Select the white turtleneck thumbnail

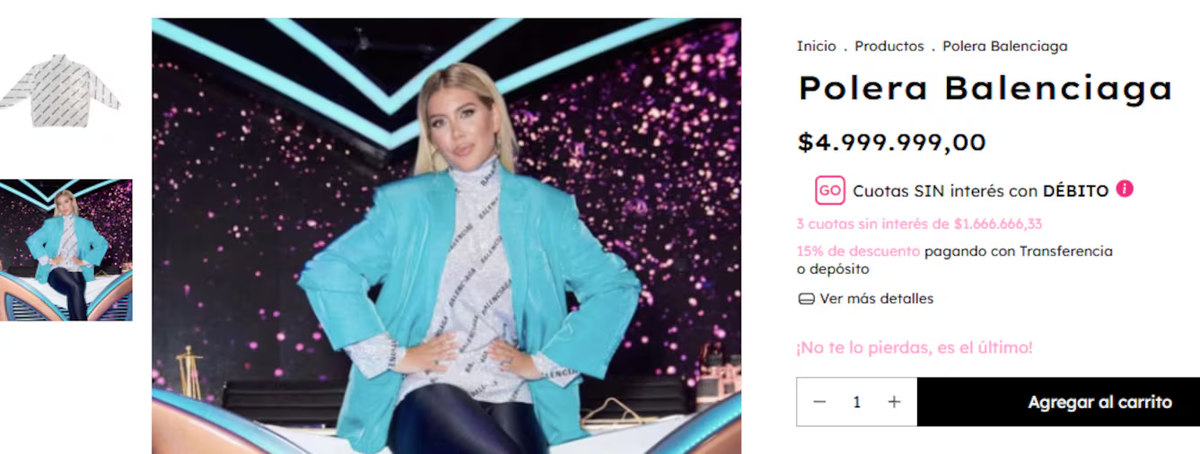tap(60, 91)
